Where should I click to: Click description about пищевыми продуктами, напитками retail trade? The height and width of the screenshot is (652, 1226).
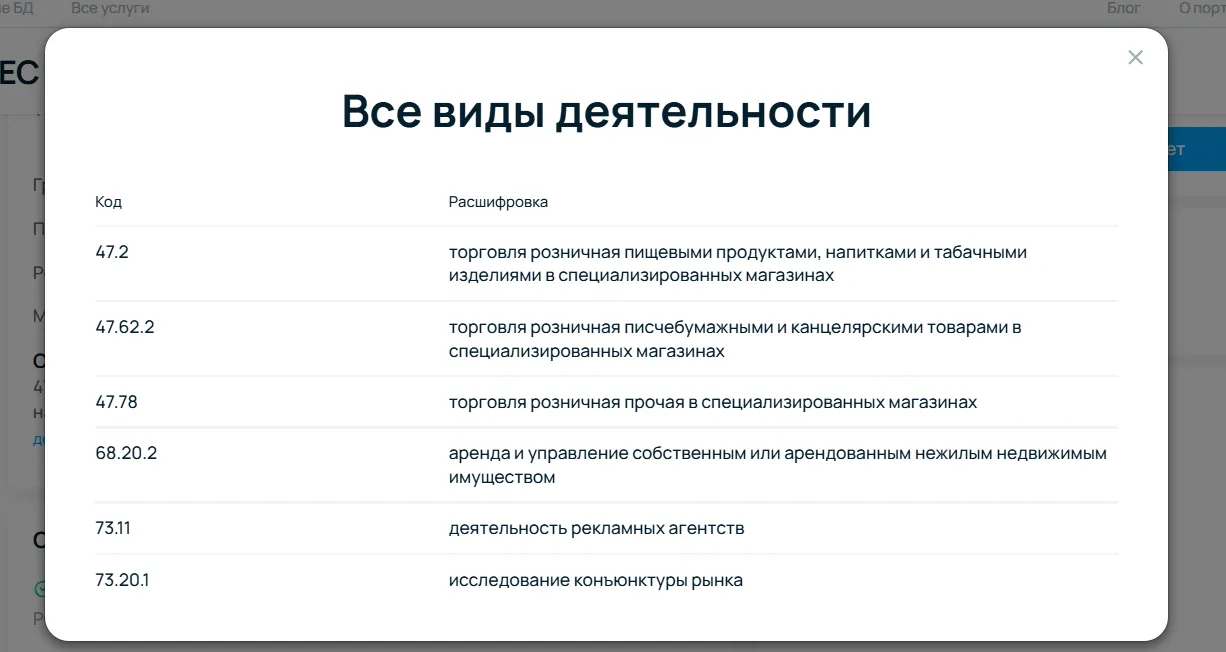[x=738, y=264]
